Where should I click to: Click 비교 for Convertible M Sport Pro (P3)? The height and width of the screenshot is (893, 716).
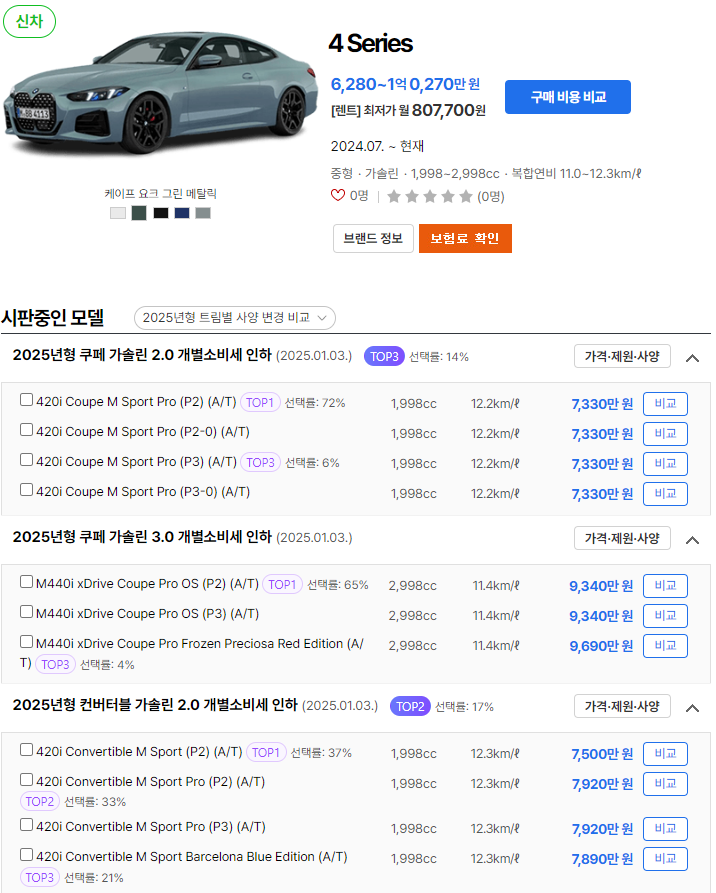point(665,829)
